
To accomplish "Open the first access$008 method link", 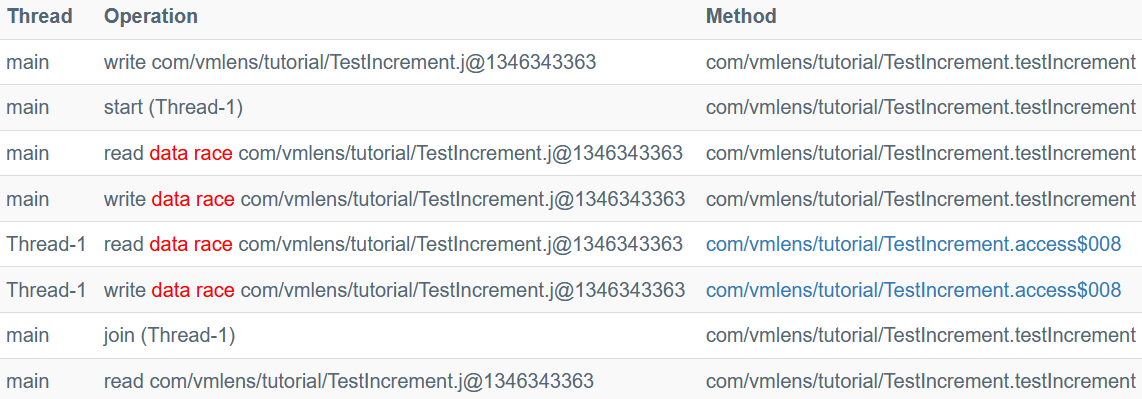I will coord(913,245).
